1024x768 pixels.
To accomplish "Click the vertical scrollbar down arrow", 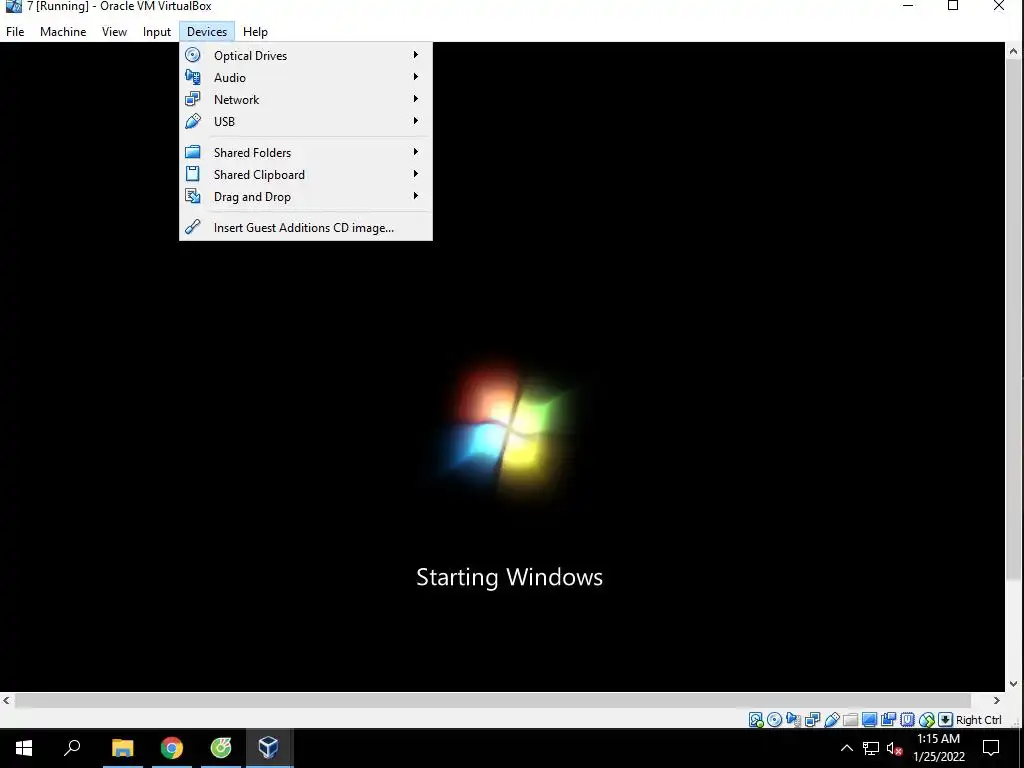I will pyautogui.click(x=1013, y=684).
